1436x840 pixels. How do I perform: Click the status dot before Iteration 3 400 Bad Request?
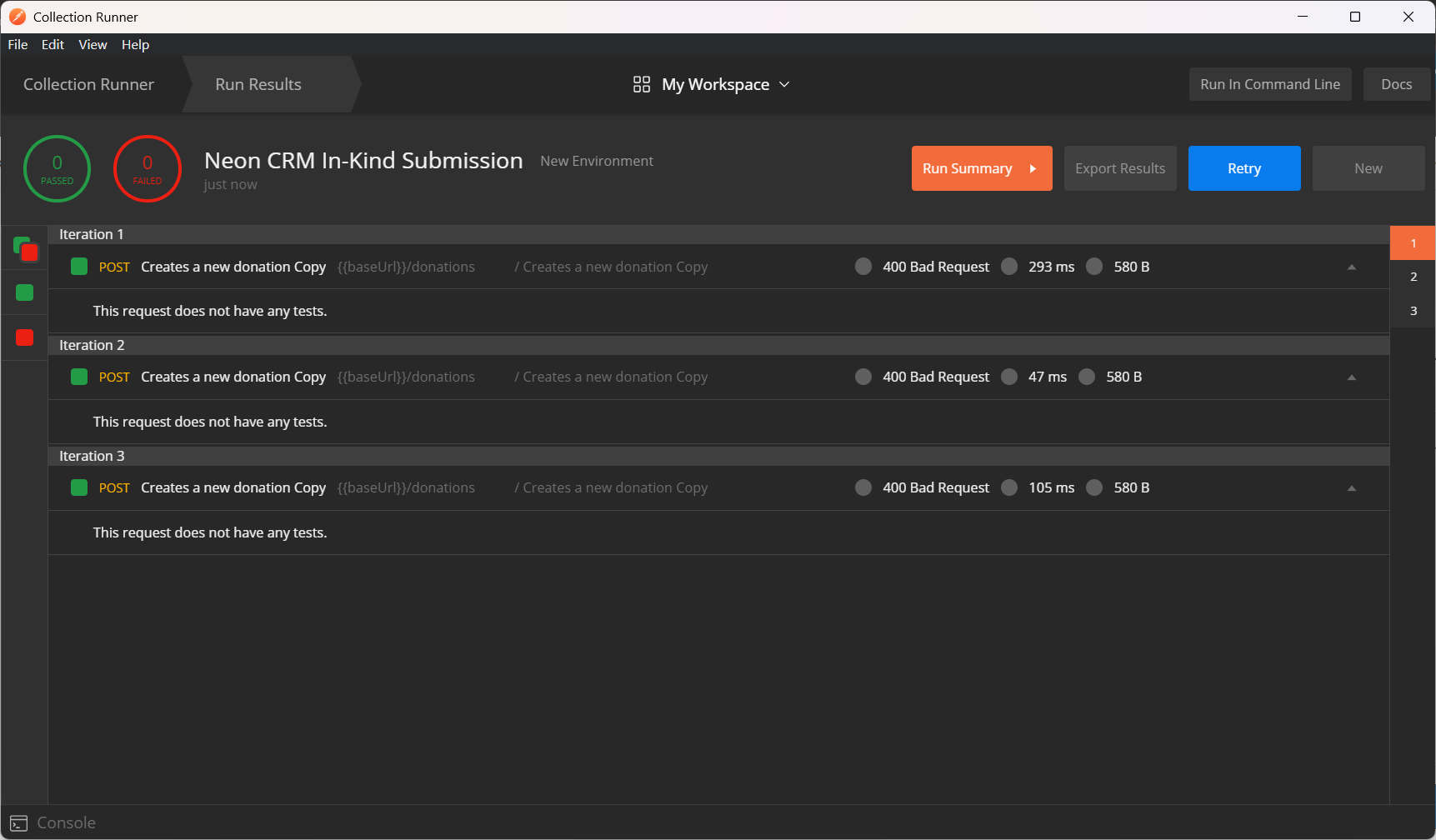[x=863, y=487]
